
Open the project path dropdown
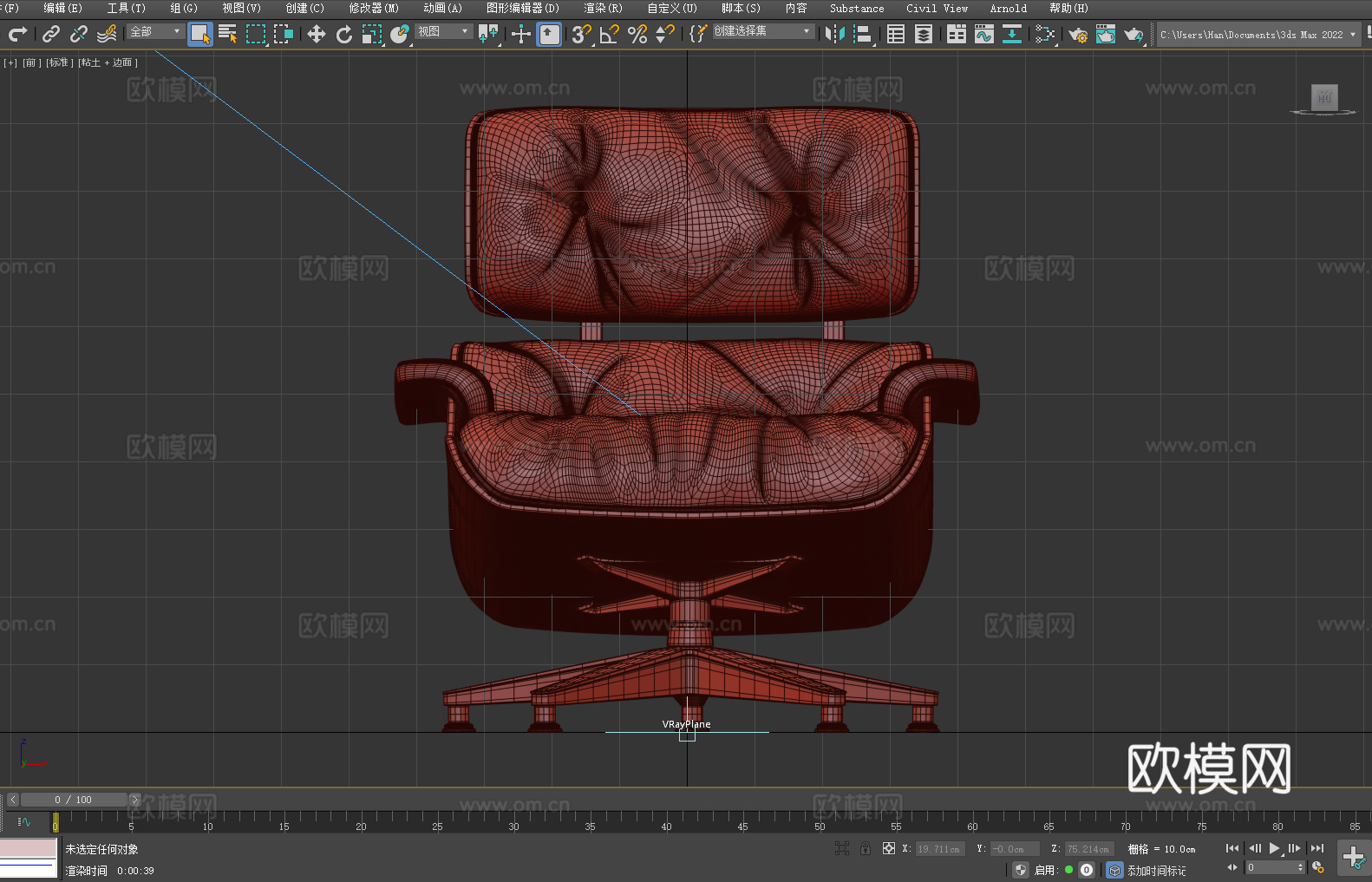pyautogui.click(x=1258, y=35)
